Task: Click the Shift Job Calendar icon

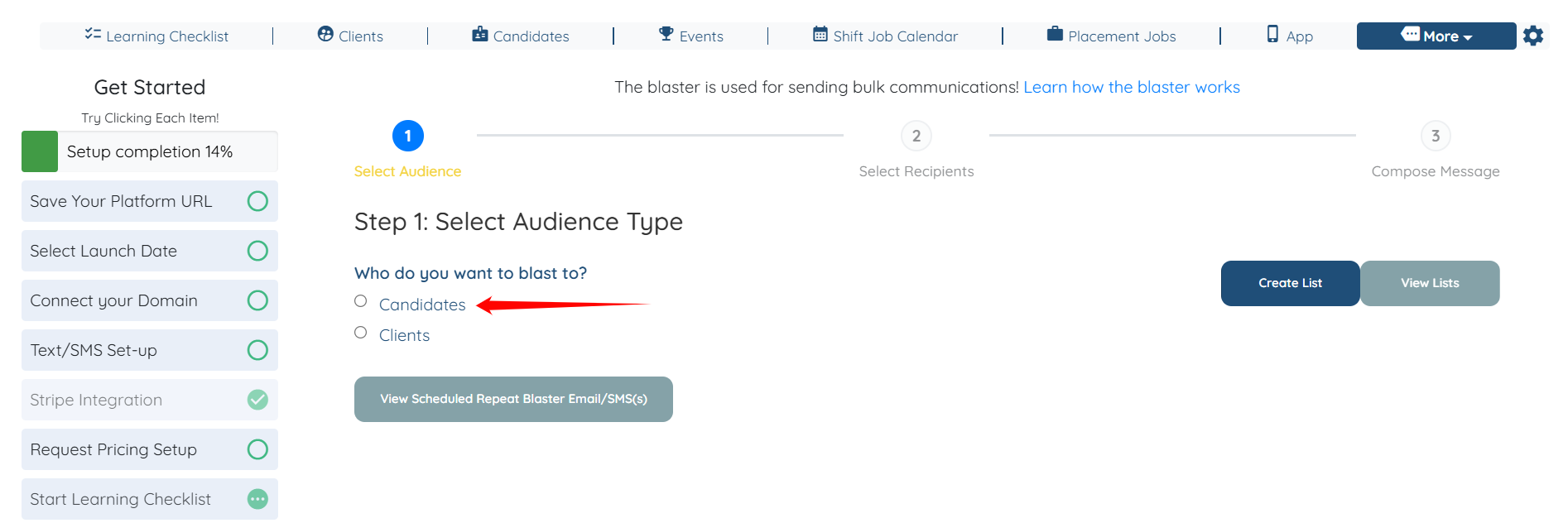Action: pos(820,34)
